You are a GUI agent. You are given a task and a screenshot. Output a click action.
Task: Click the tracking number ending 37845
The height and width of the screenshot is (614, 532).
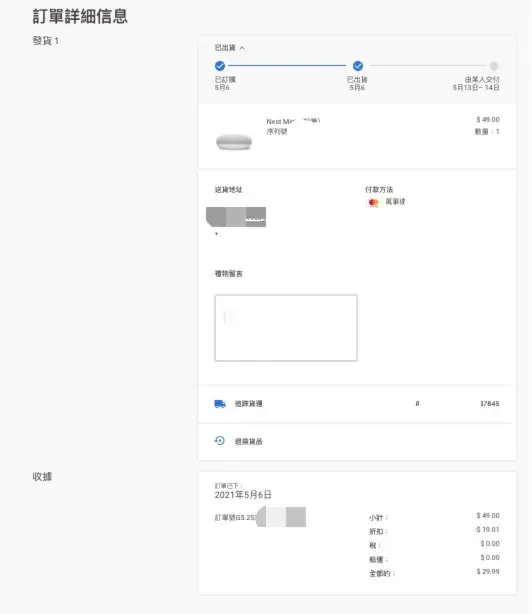pos(490,404)
